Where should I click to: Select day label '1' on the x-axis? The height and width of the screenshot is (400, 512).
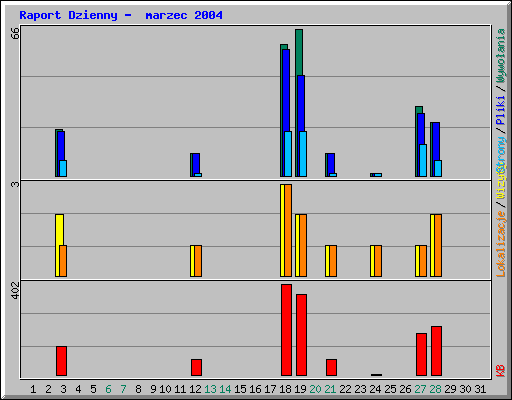pyautogui.click(x=33, y=389)
